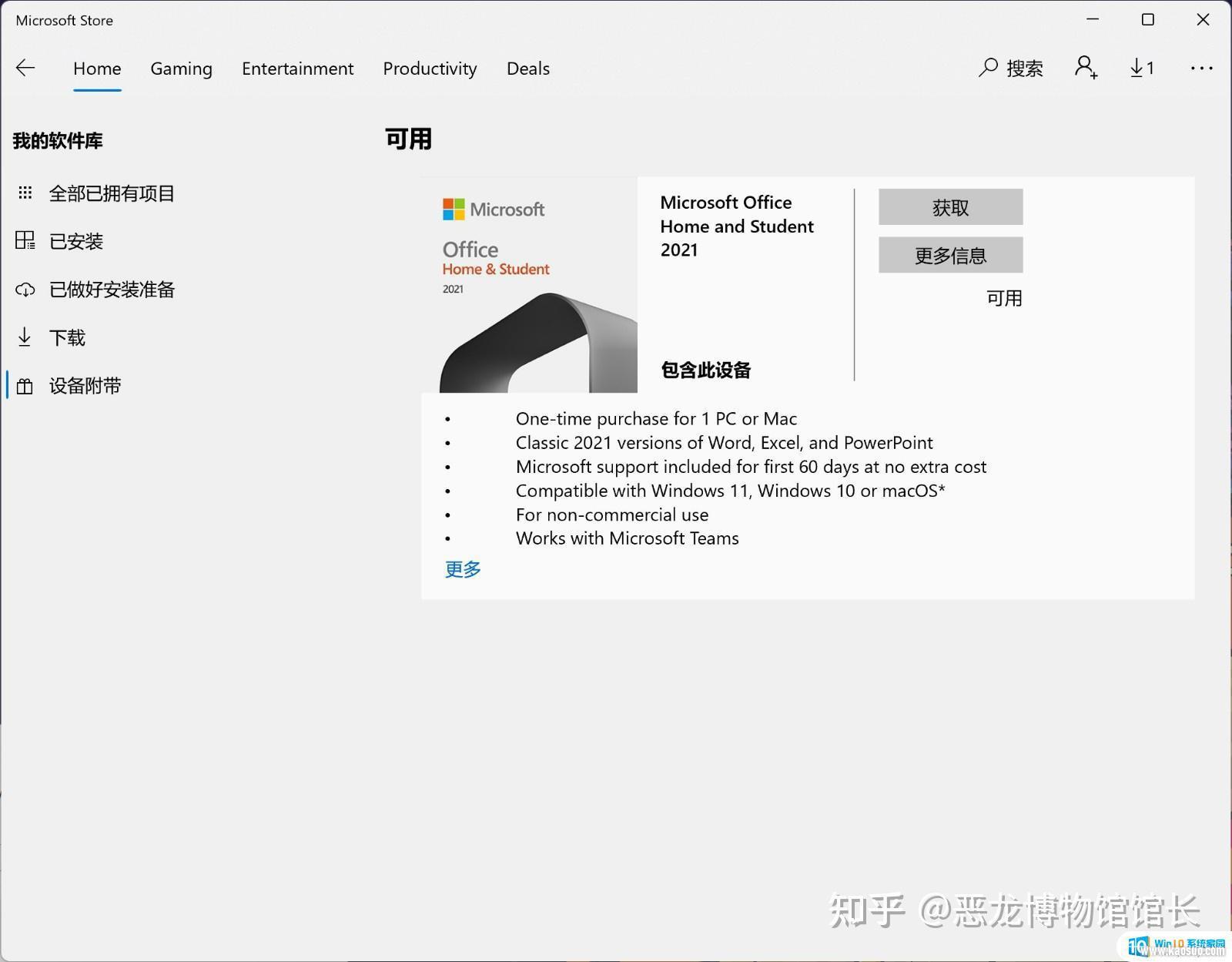The width and height of the screenshot is (1232, 962).
Task: Open search with the magnifier icon
Action: (x=988, y=68)
